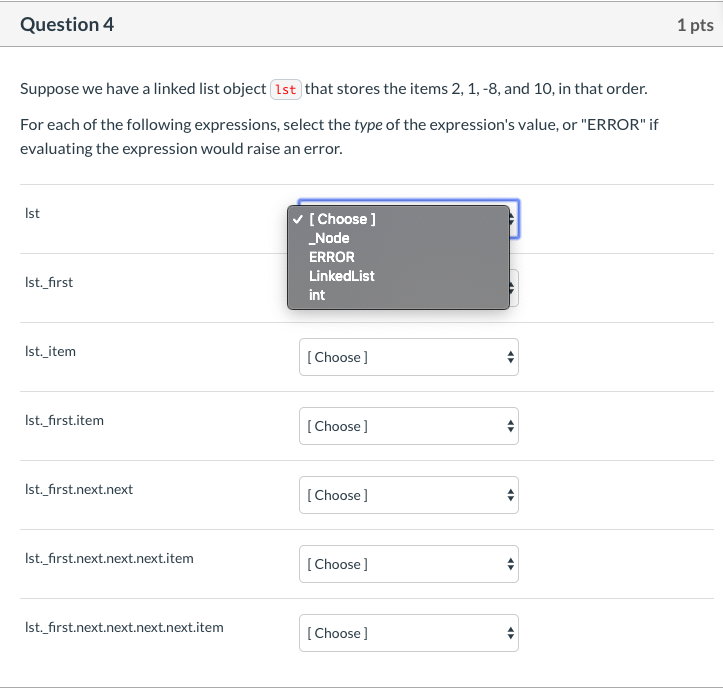Choose ERROR from the open dropdown list
Screen dimensions: 723x693
point(332,257)
